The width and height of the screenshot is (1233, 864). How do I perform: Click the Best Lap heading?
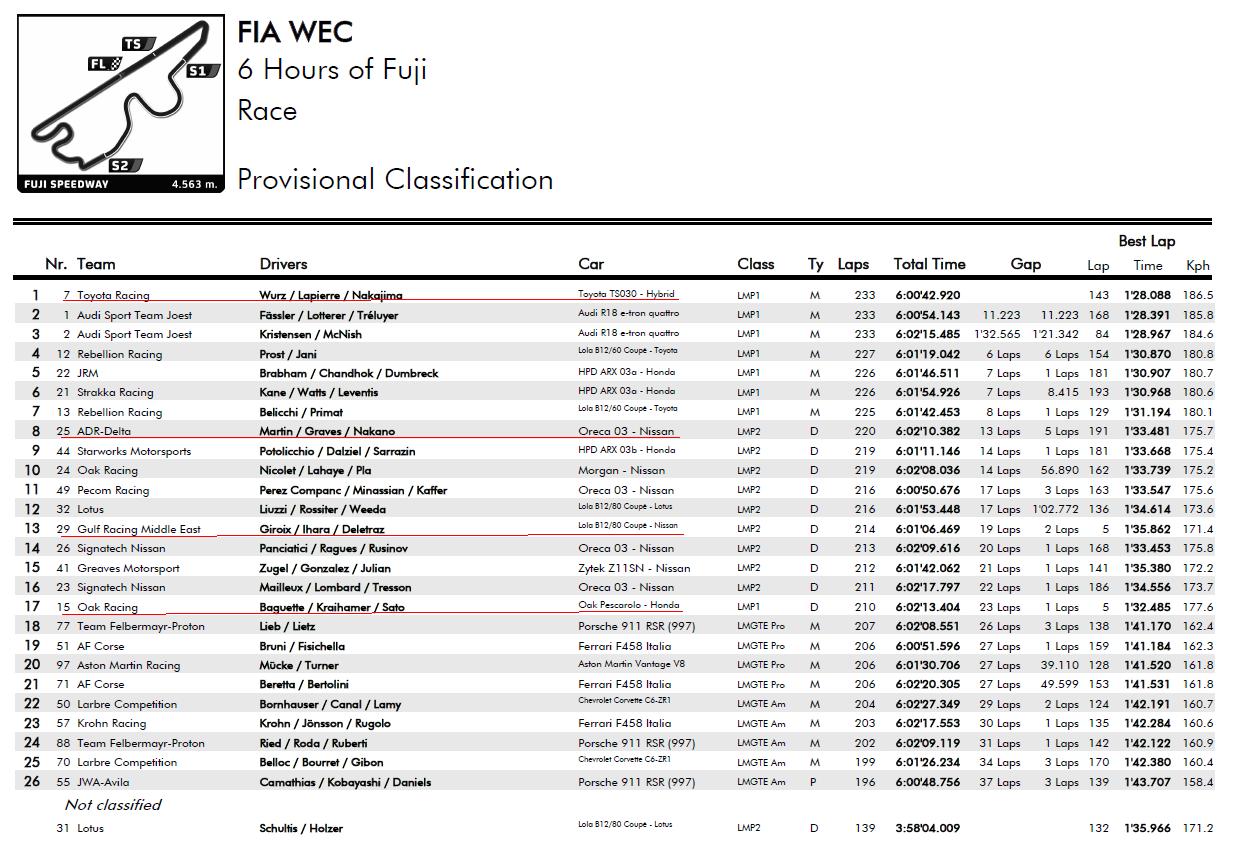coord(1146,241)
